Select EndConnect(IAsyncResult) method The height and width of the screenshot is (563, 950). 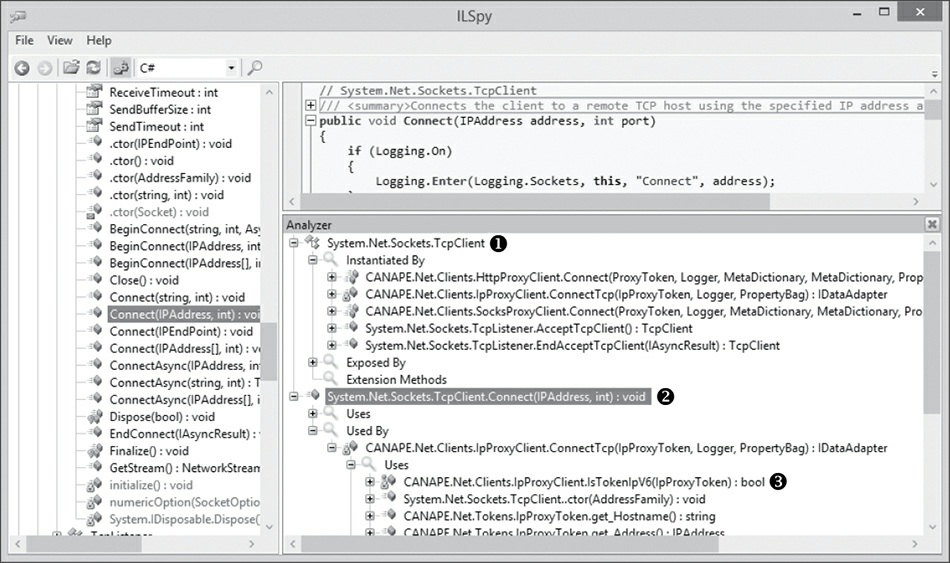[185, 434]
